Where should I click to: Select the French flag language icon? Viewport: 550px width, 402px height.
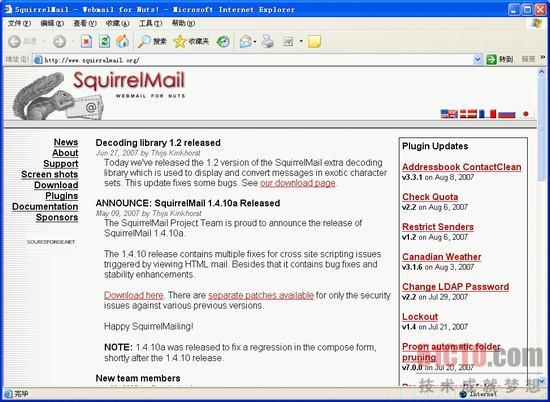[487, 114]
